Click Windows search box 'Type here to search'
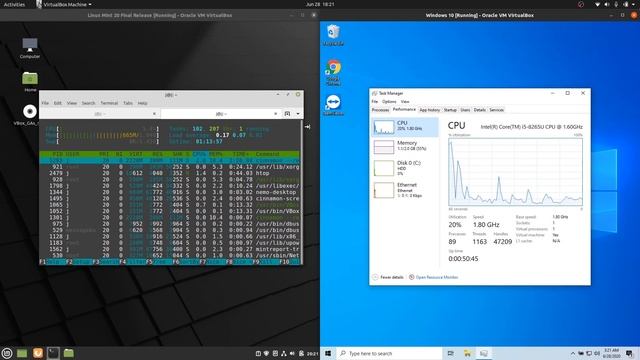The image size is (640, 360). pyautogui.click(x=389, y=353)
